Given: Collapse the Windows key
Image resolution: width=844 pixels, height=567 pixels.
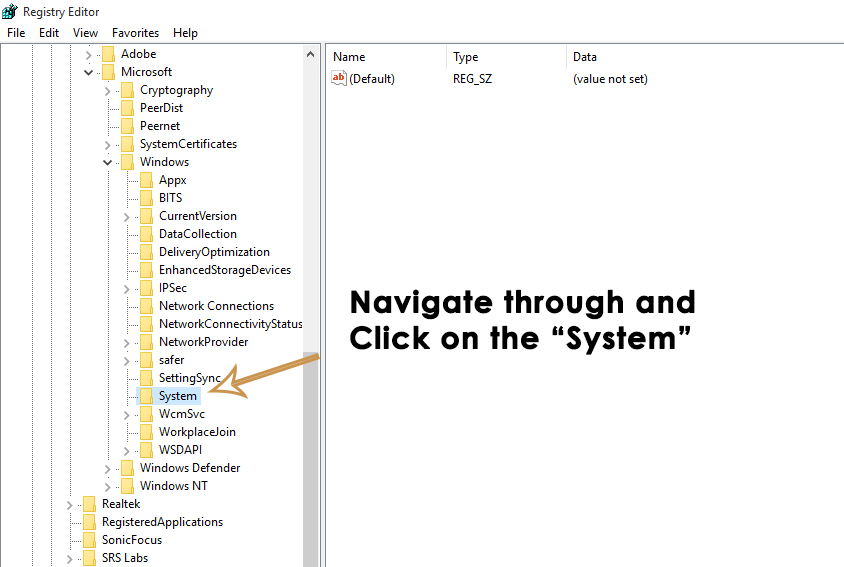Looking at the screenshot, I should pyautogui.click(x=108, y=162).
